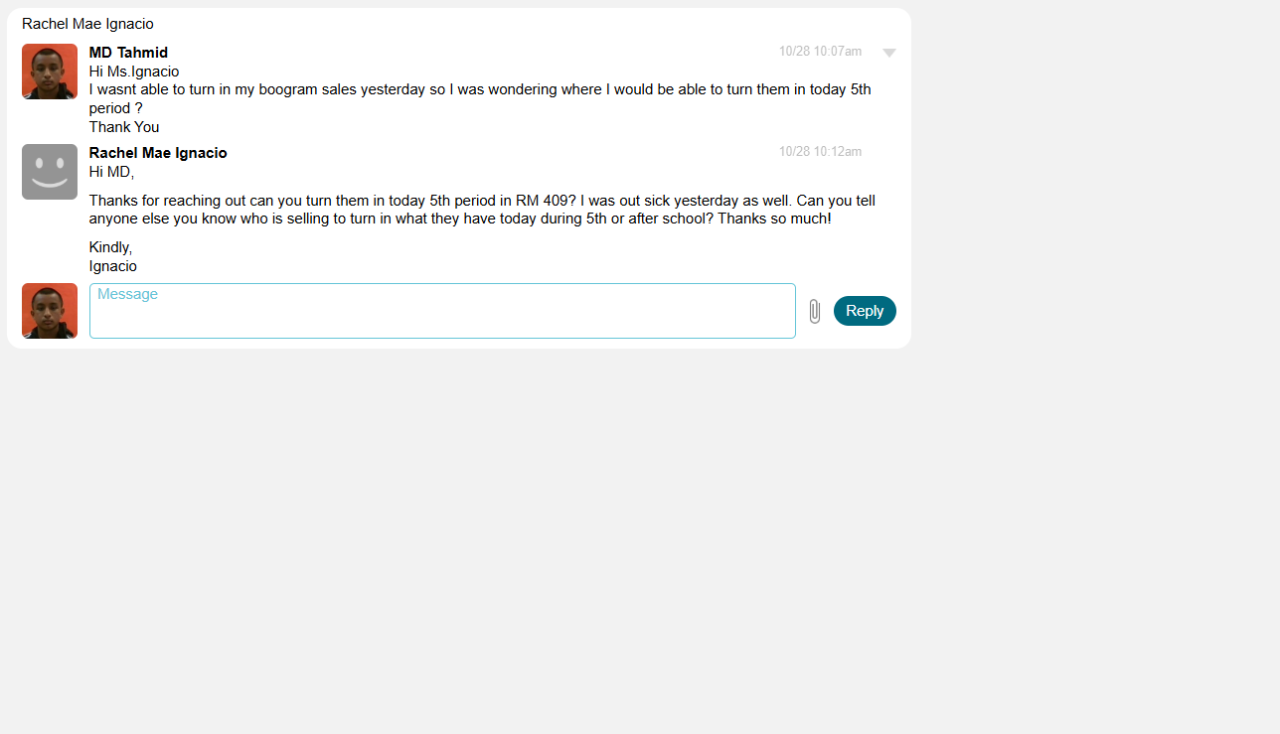Click the "Kindly," sign-off line
Screen dimensions: 1280x734
tap(110, 247)
